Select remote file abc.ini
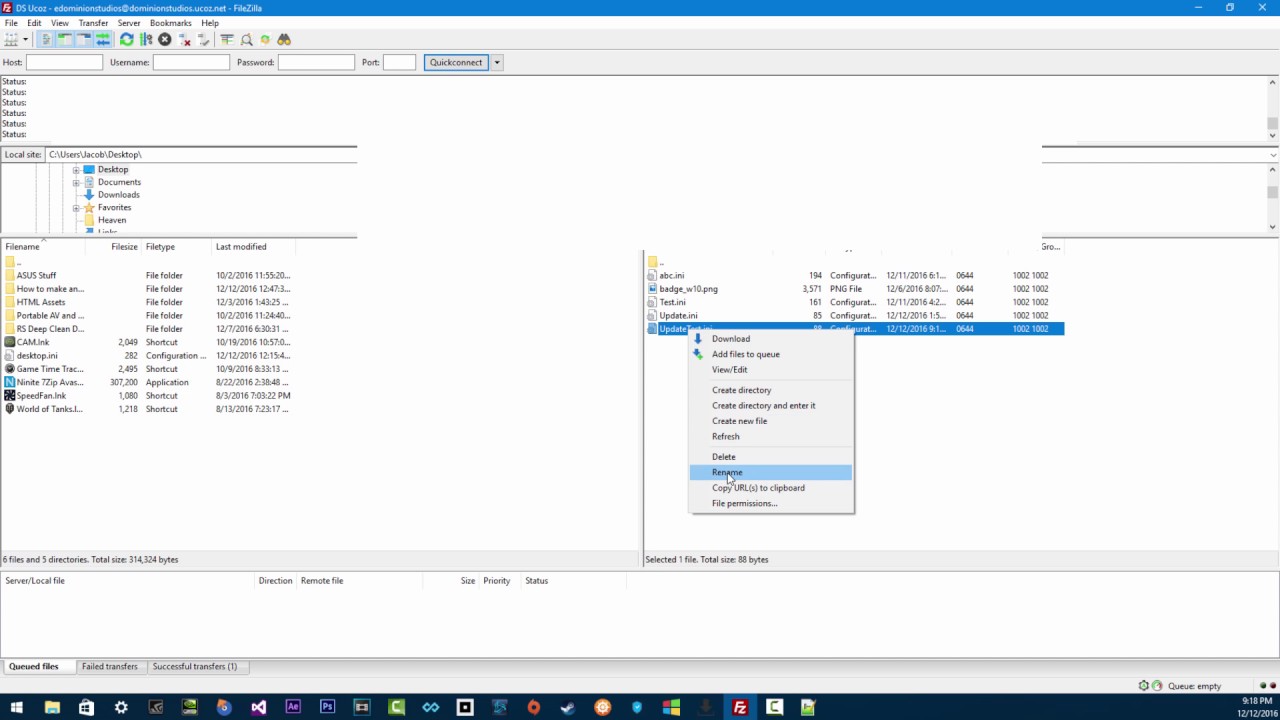 [x=672, y=275]
